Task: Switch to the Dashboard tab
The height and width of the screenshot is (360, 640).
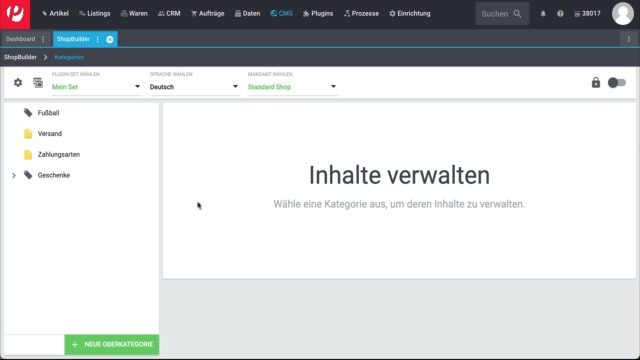Action: tap(20, 39)
